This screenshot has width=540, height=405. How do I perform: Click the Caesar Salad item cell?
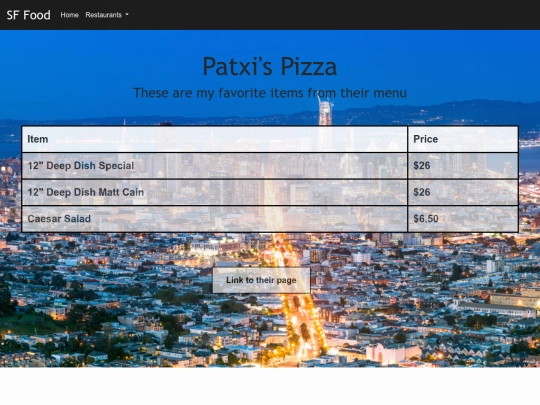pyautogui.click(x=215, y=219)
